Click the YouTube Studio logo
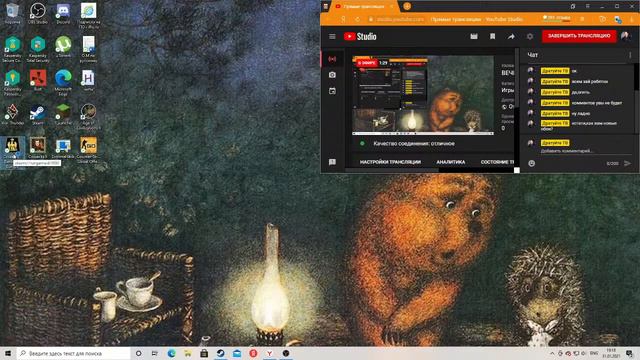The width and height of the screenshot is (640, 360). pyautogui.click(x=360, y=36)
